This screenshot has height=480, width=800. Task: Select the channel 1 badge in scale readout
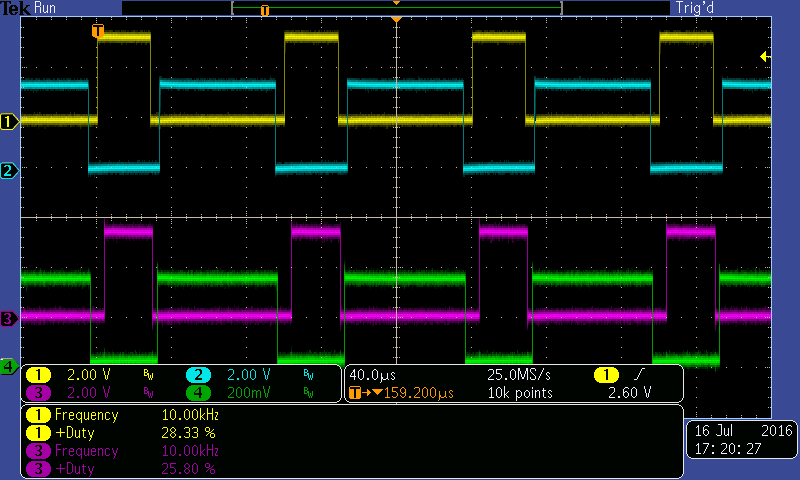click(x=38, y=375)
